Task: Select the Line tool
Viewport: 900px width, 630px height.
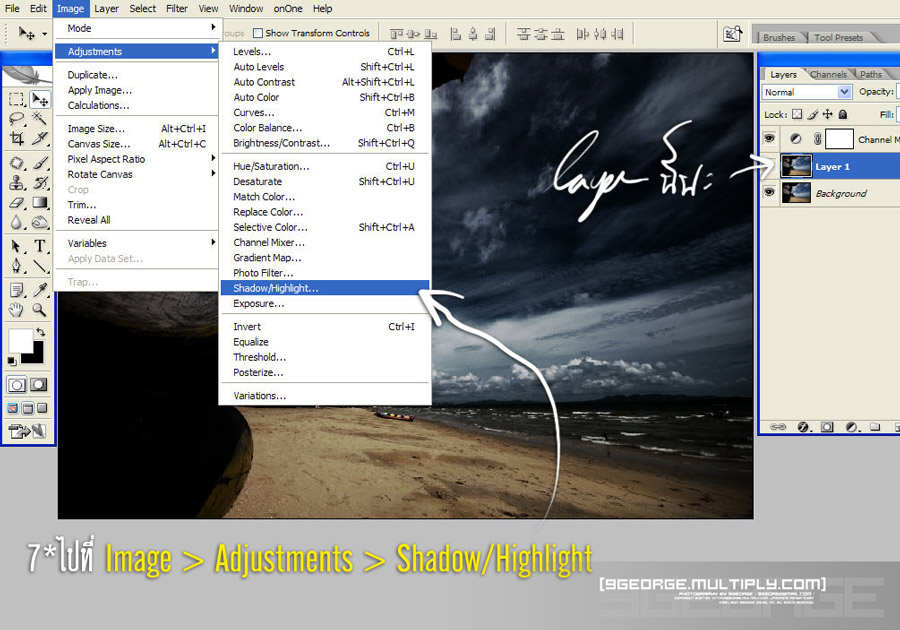Action: (x=40, y=266)
